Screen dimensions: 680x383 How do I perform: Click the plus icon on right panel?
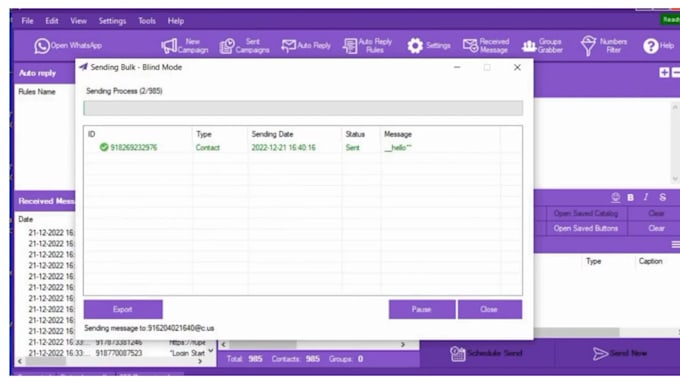tap(664, 73)
